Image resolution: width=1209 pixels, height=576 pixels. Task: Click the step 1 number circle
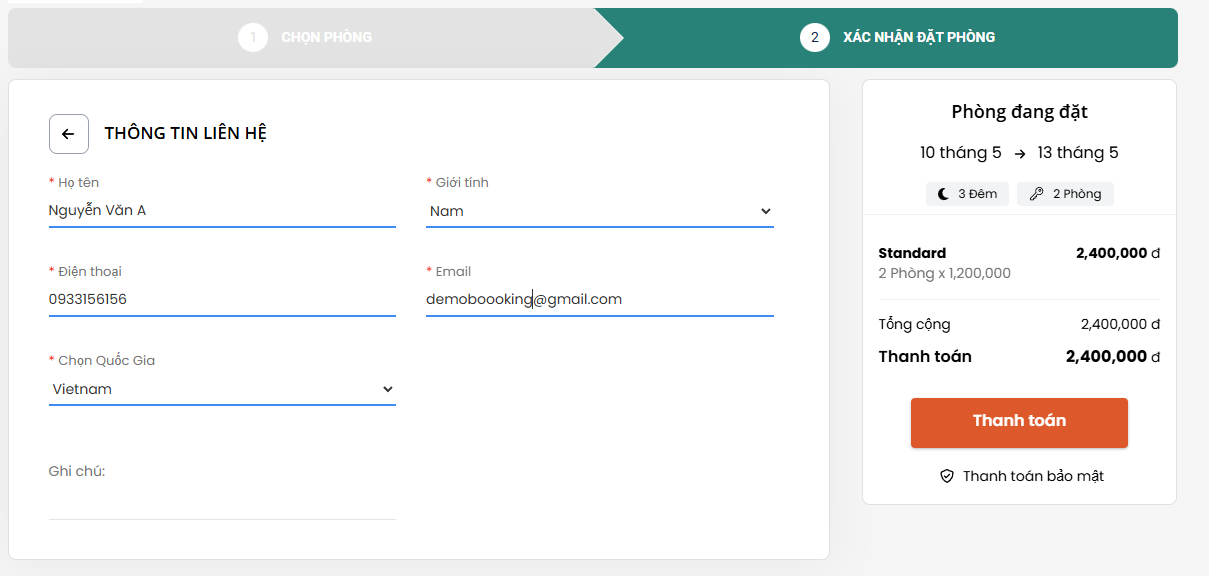point(253,38)
